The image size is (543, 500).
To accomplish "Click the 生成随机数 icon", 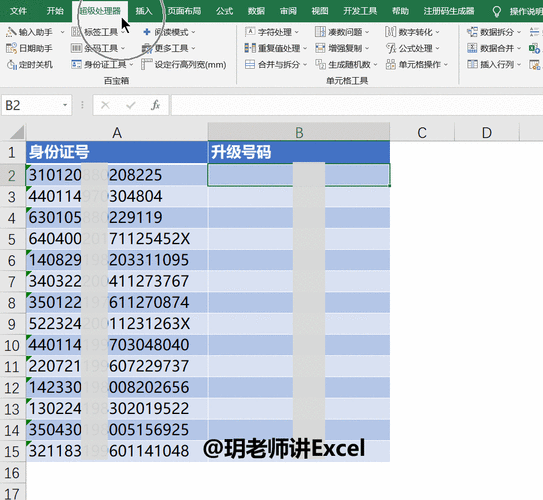I will pos(320,64).
